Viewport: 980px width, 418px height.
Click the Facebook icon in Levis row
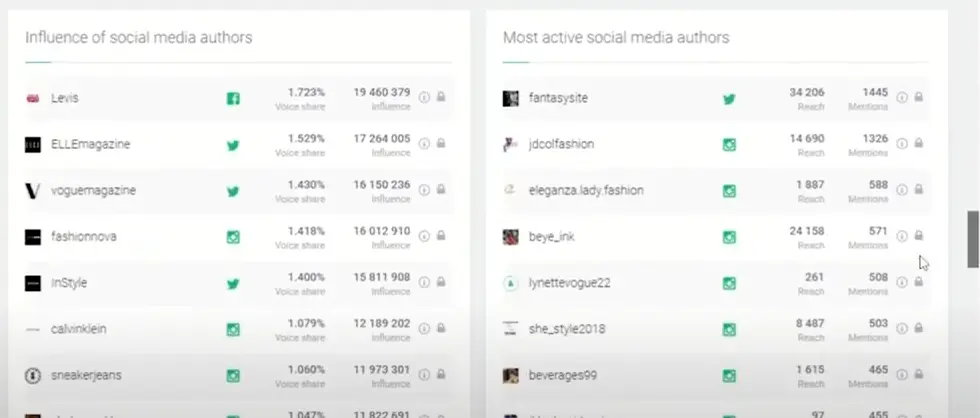[233, 98]
